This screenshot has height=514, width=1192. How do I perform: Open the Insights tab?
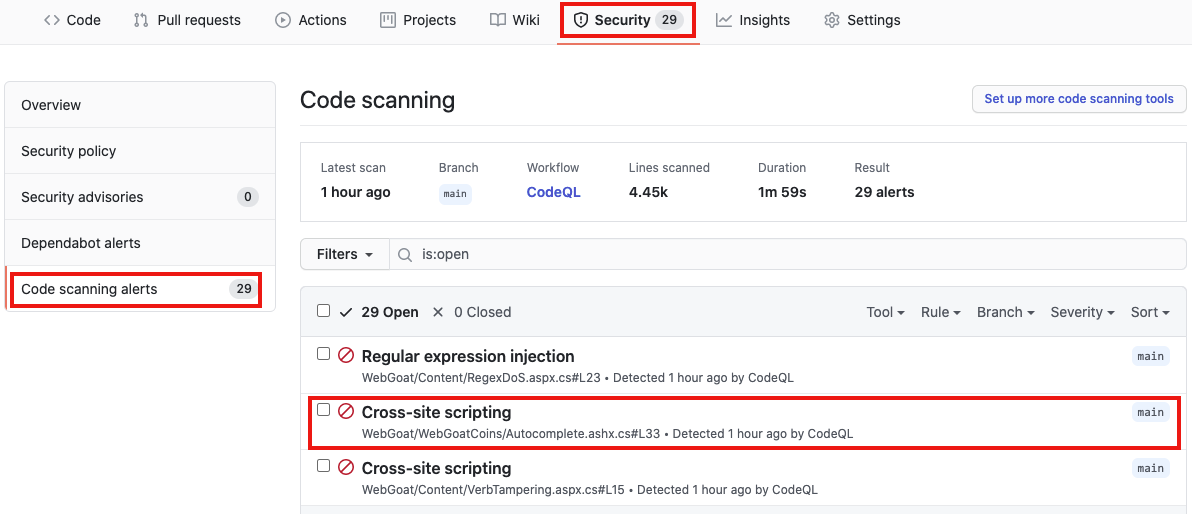pos(753,21)
